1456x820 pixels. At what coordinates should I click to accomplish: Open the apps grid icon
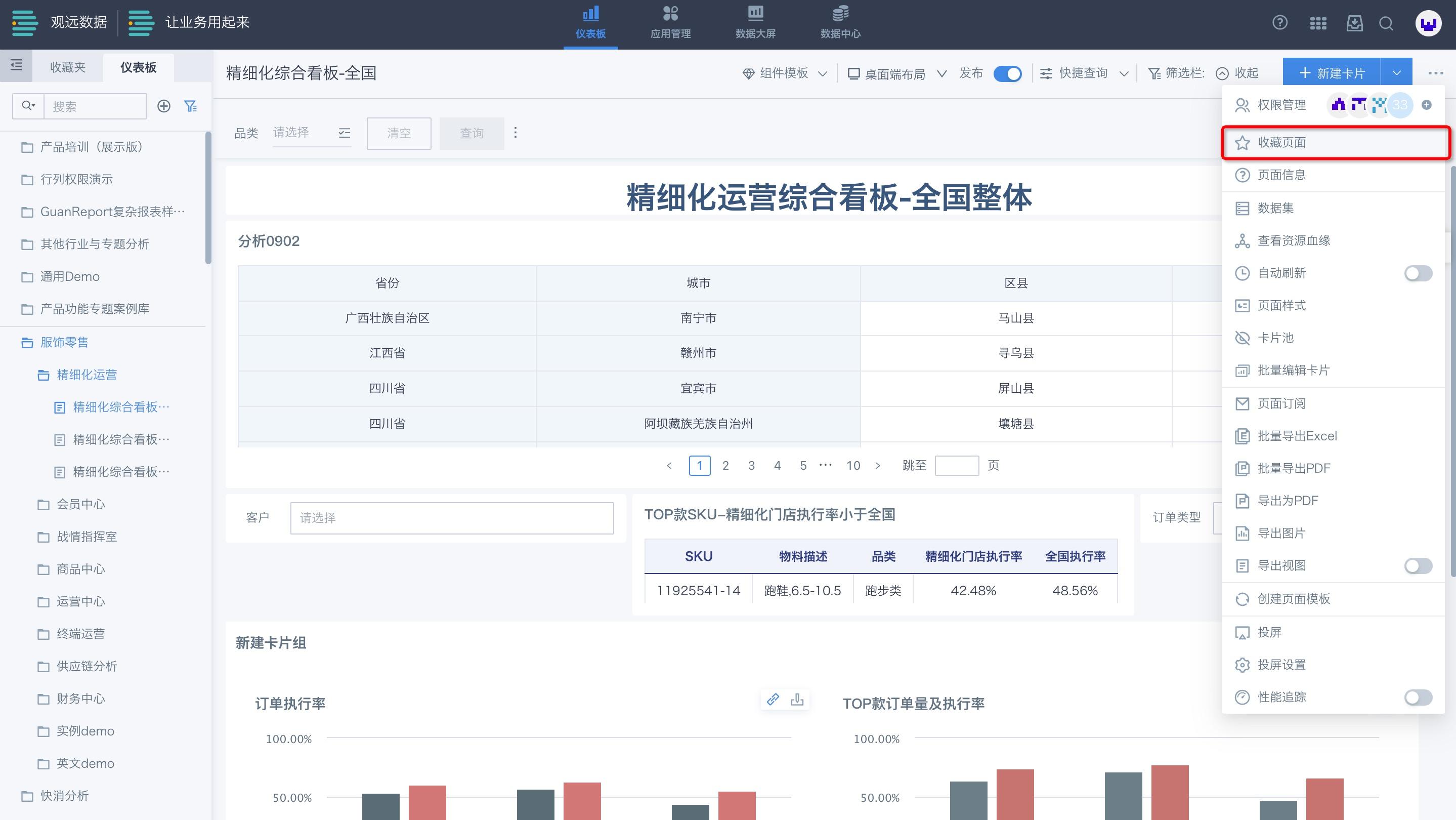coord(1317,23)
